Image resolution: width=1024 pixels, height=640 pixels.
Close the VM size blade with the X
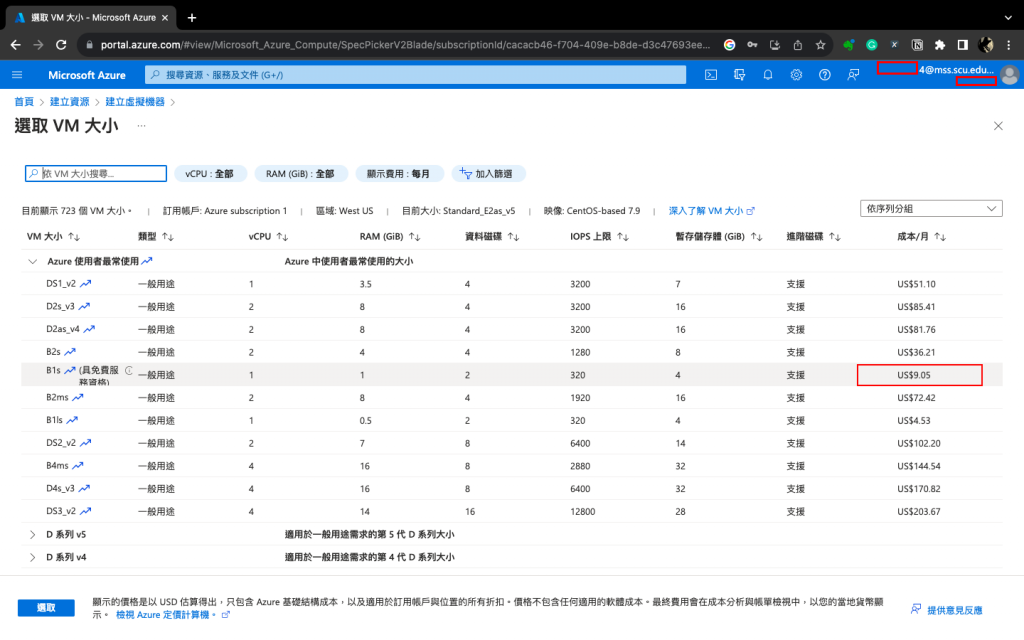(x=998, y=126)
